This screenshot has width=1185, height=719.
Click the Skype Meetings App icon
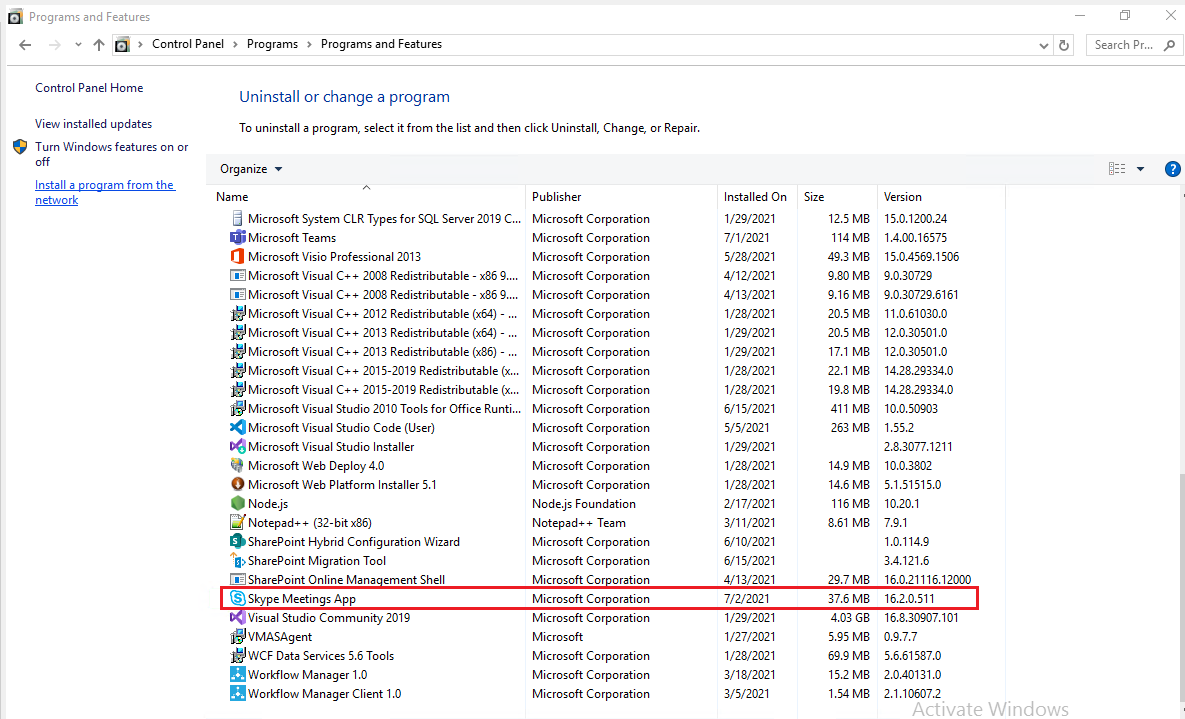tap(237, 598)
